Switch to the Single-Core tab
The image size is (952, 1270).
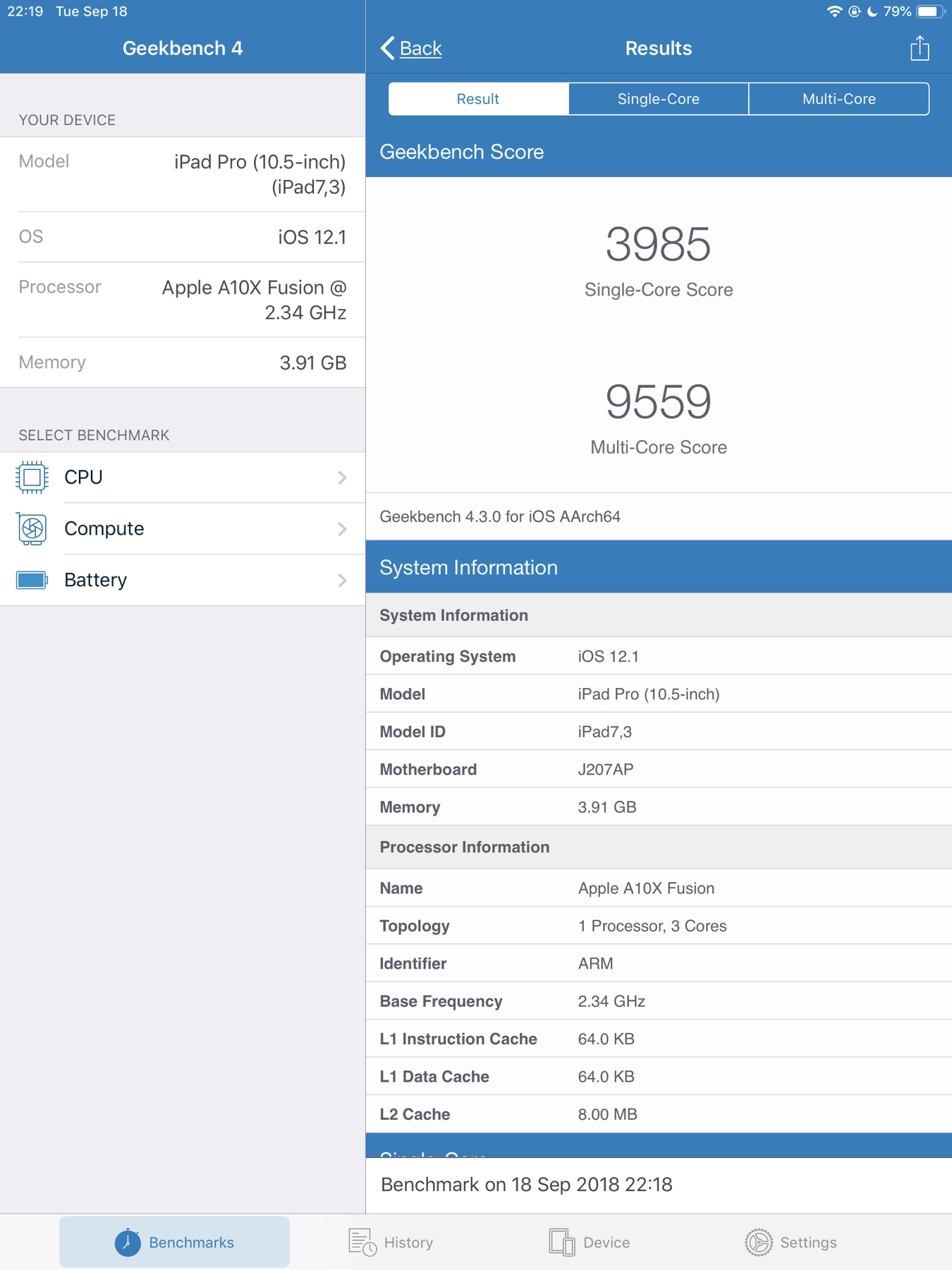[659, 99]
